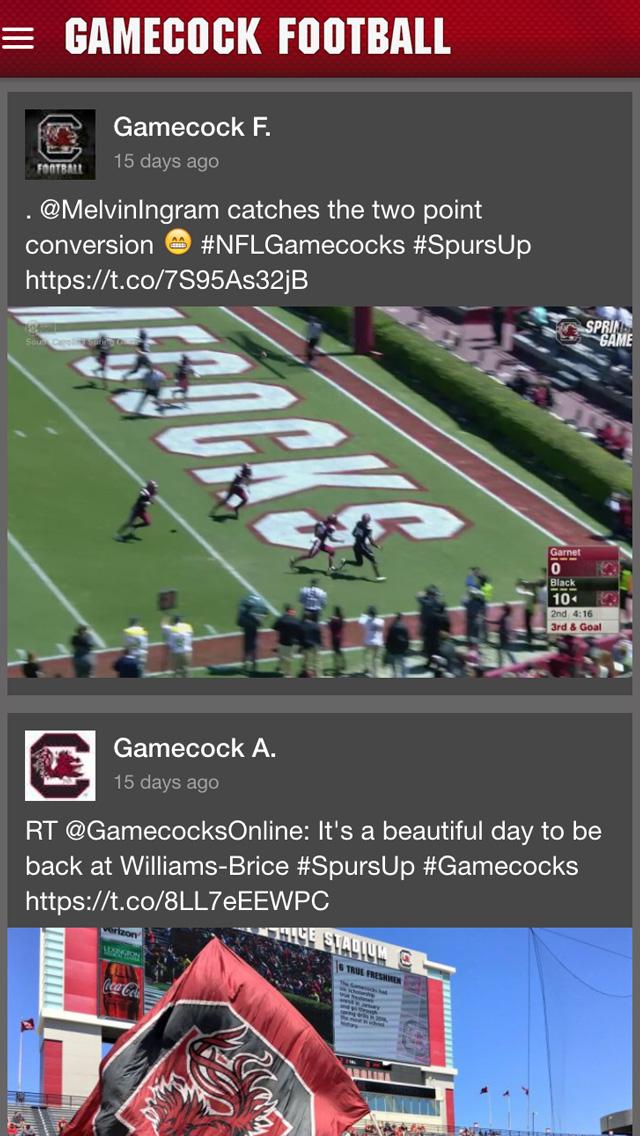This screenshot has width=640, height=1136.
Task: Open the hamburger navigation menu
Action: point(19,38)
